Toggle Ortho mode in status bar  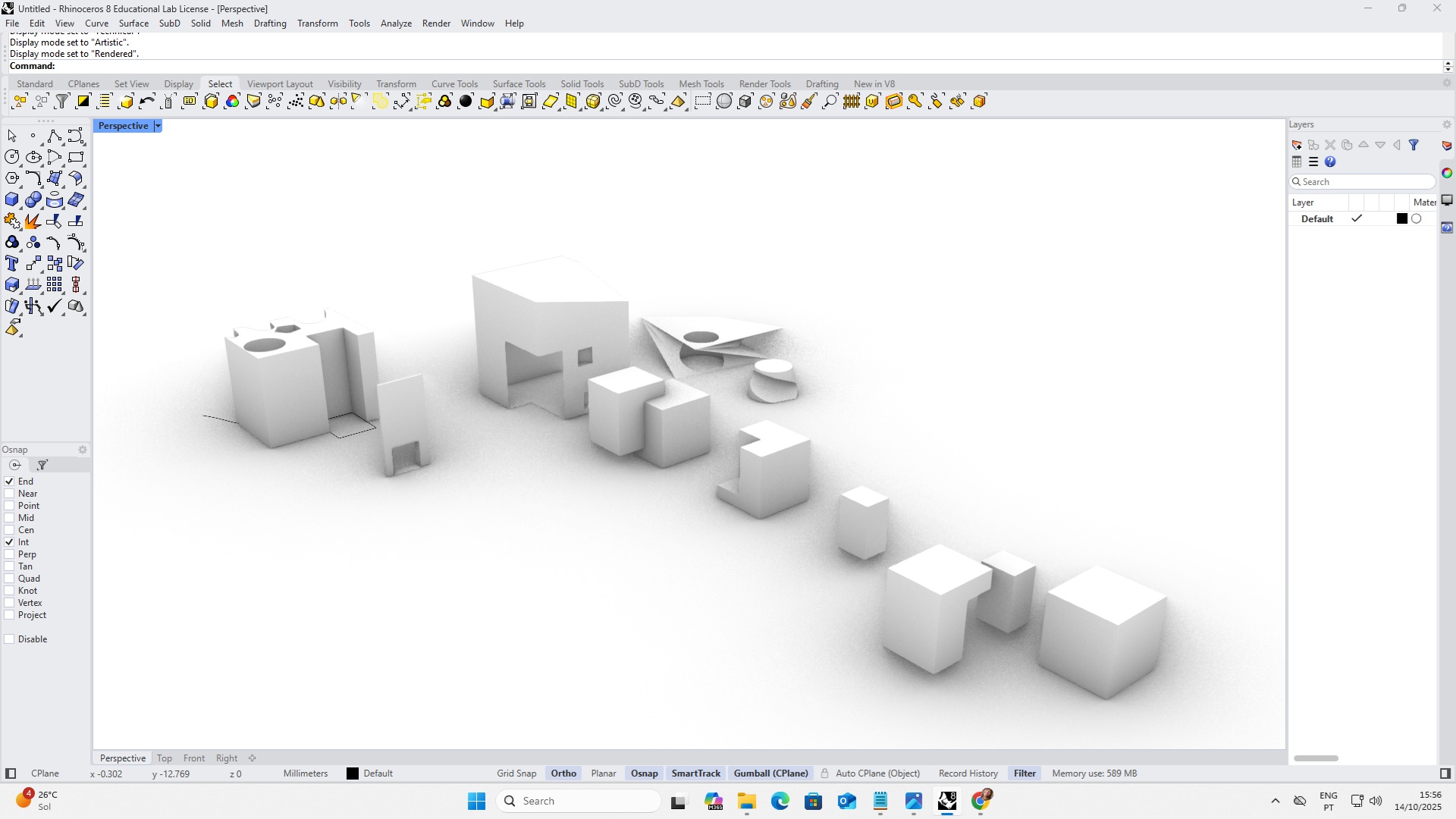coord(563,773)
